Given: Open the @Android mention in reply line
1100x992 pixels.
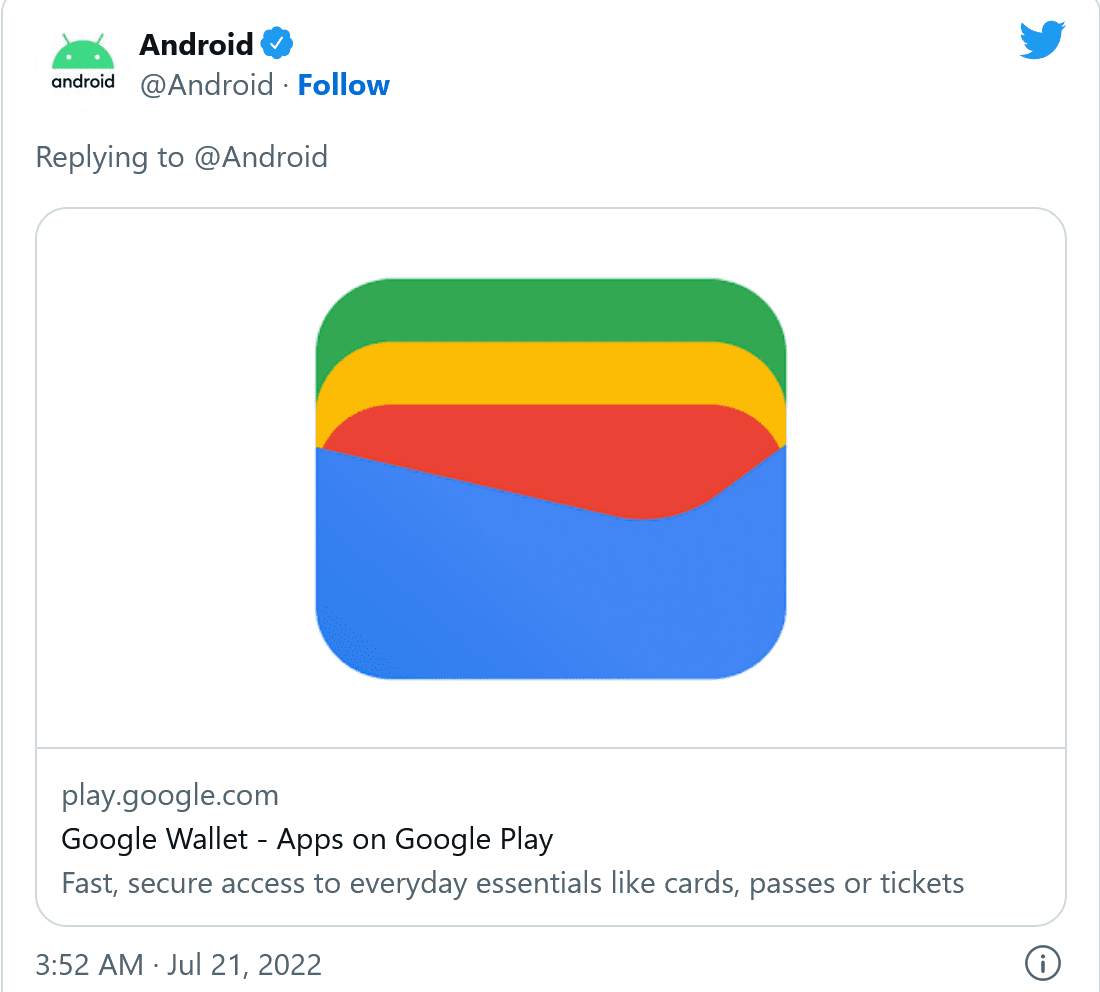Looking at the screenshot, I should (x=260, y=157).
